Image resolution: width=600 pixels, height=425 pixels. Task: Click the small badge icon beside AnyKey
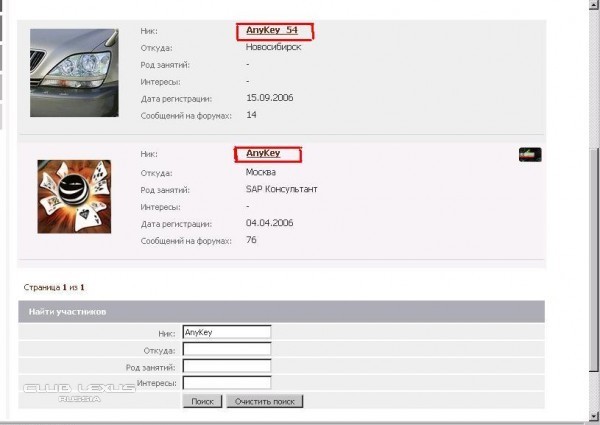pyautogui.click(x=530, y=154)
